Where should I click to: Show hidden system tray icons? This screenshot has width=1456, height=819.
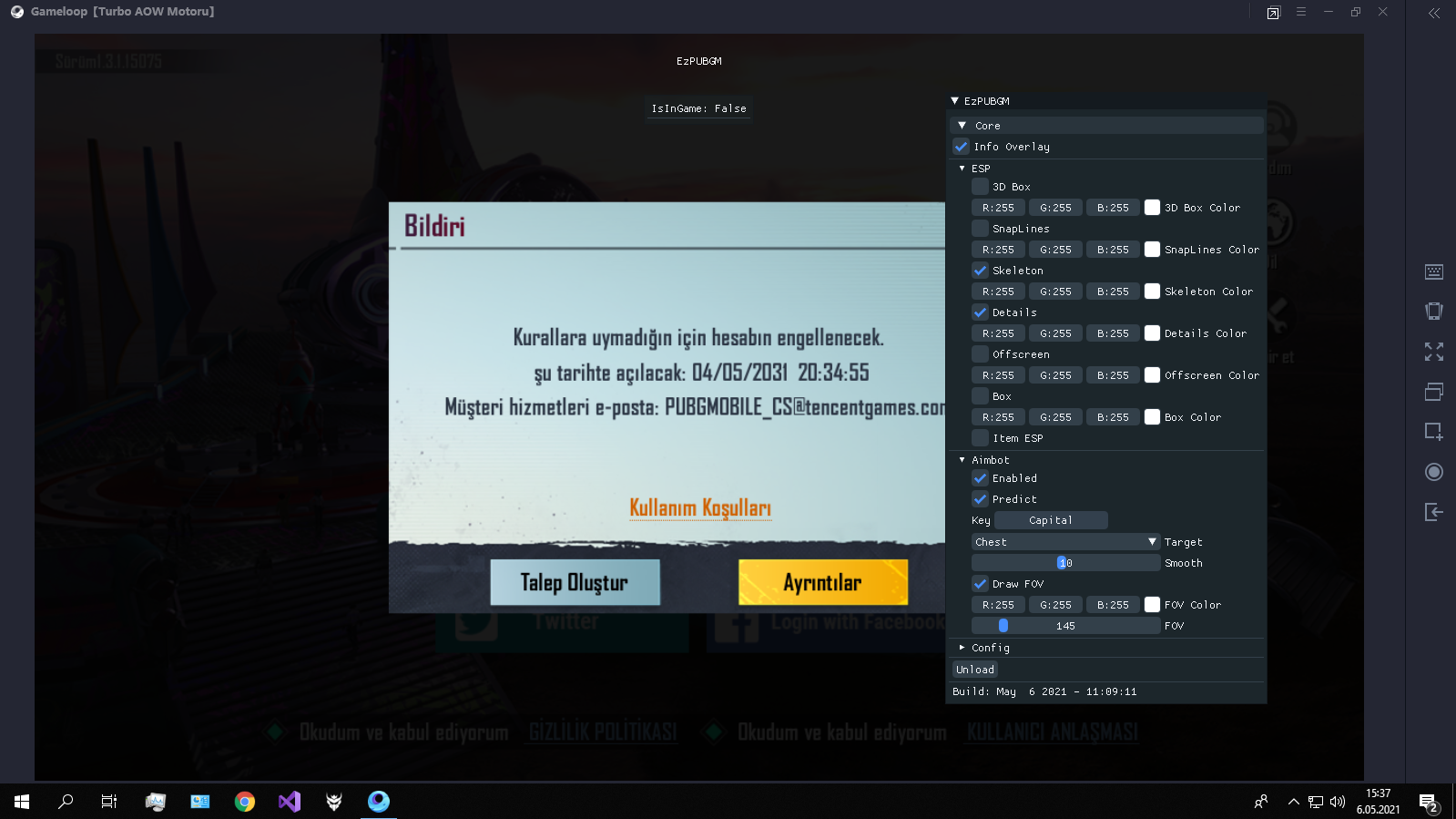click(x=1293, y=802)
